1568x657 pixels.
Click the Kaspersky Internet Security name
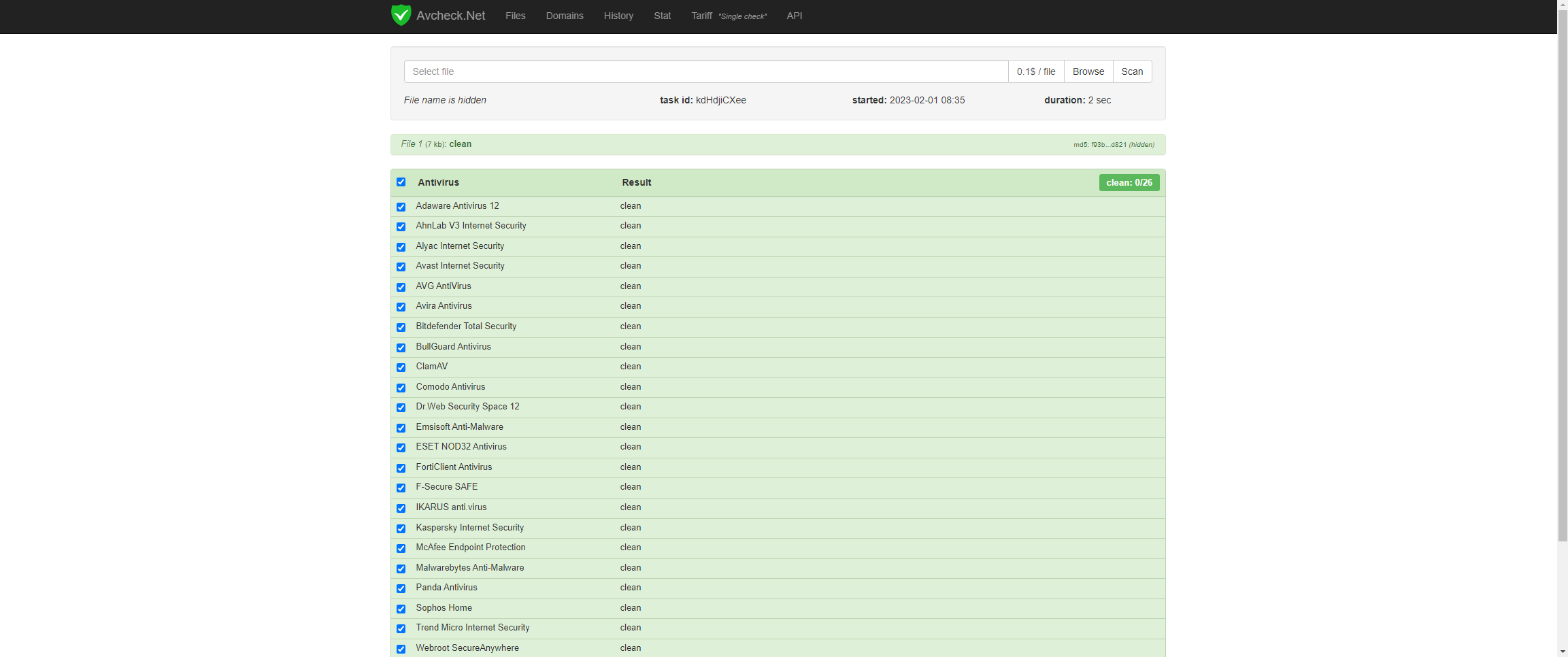(470, 527)
